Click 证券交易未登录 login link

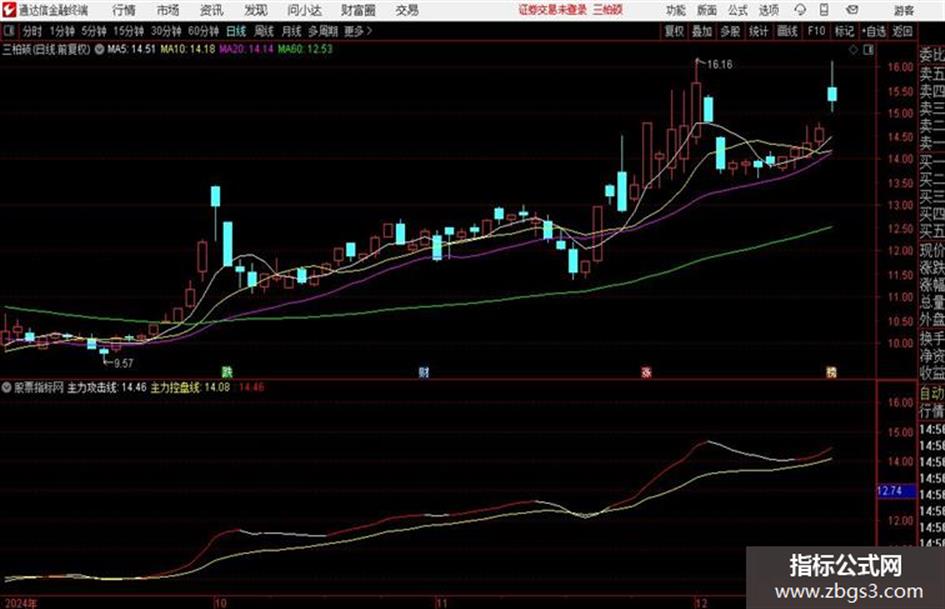[x=552, y=10]
